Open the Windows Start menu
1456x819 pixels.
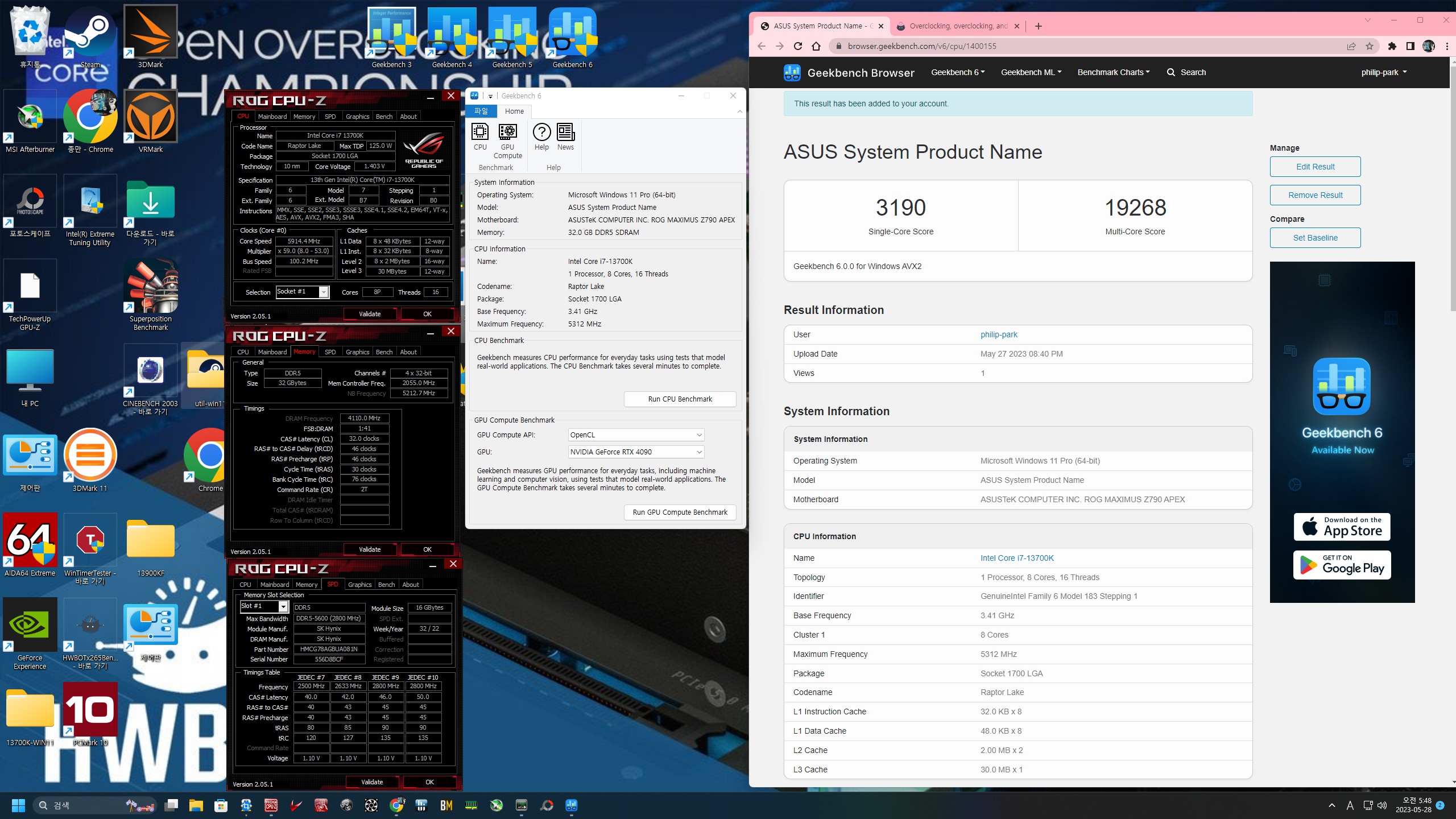tap(18, 805)
